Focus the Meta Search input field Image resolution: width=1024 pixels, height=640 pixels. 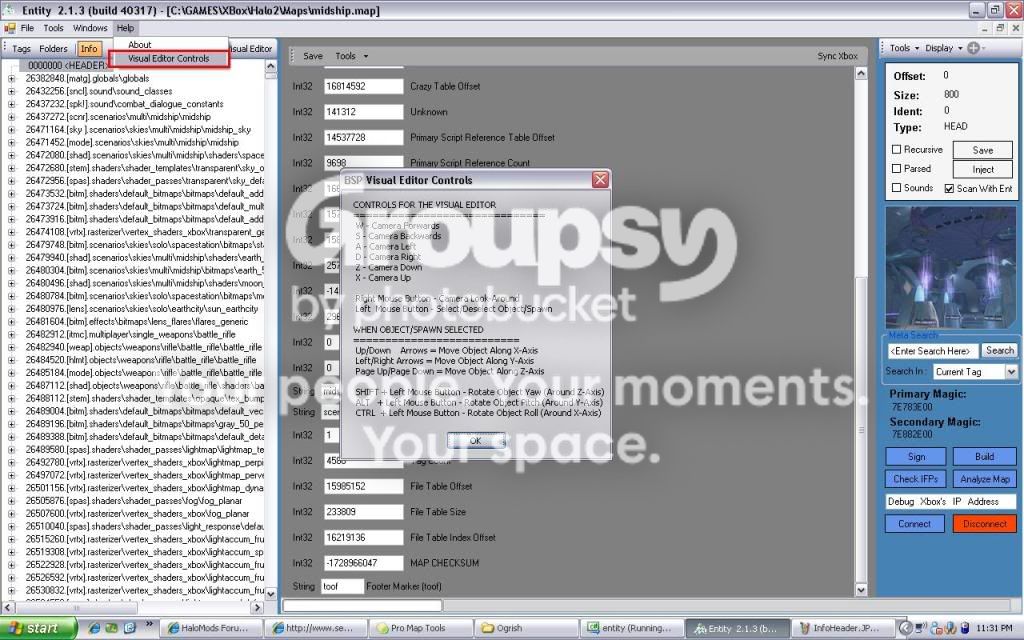[x=933, y=351]
